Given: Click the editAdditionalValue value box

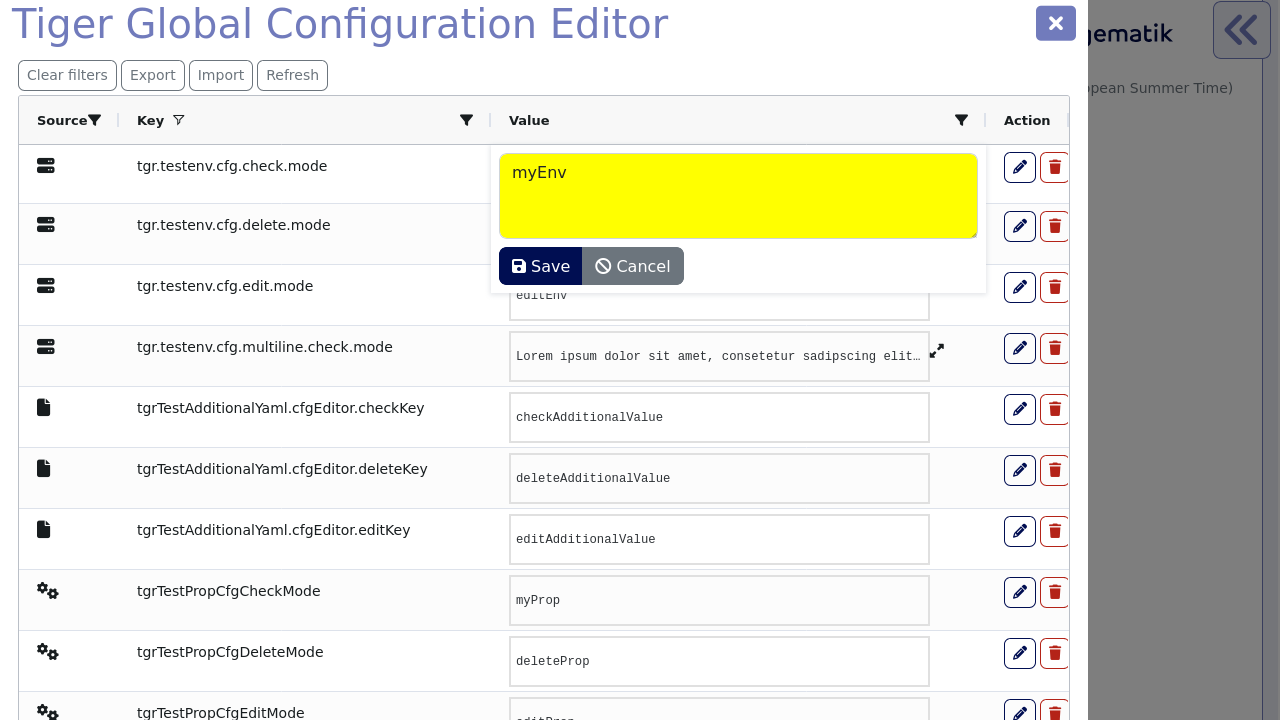Looking at the screenshot, I should (719, 539).
